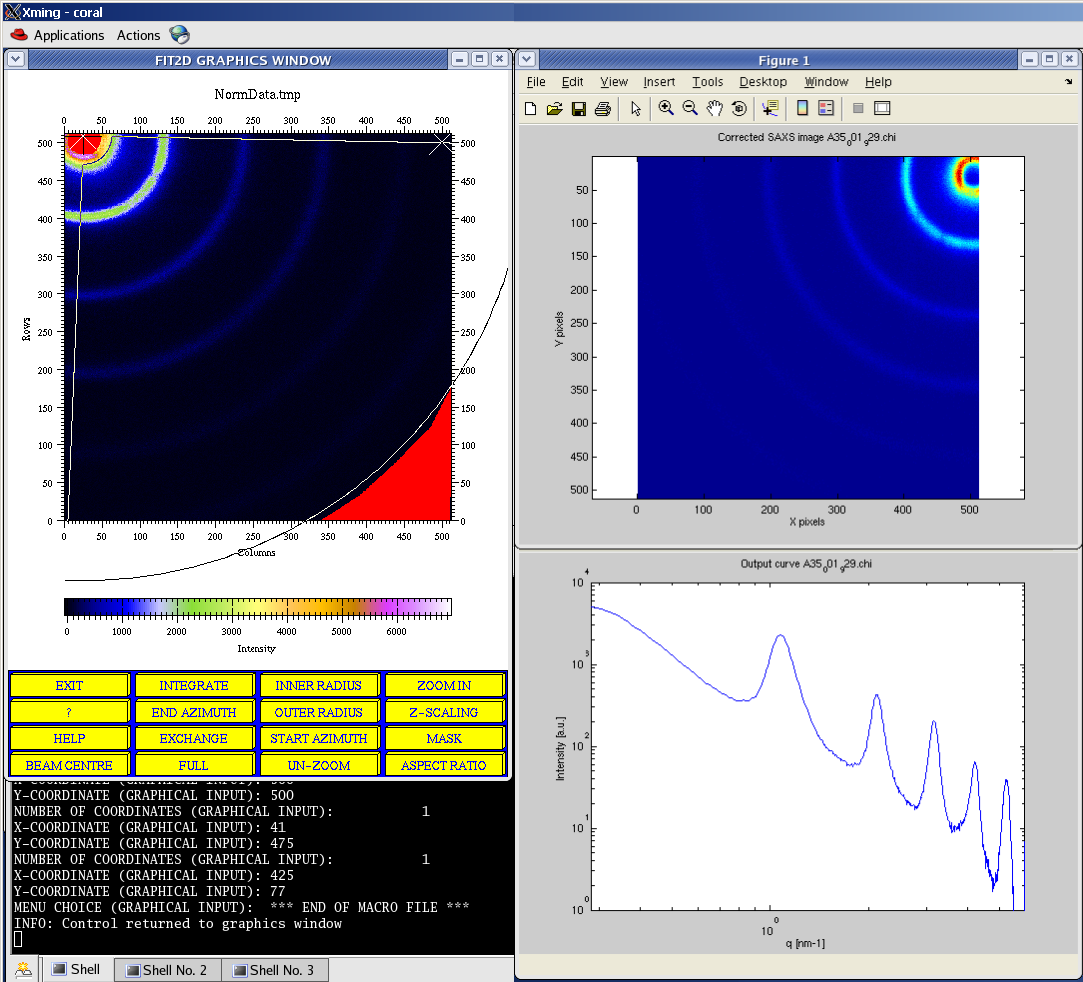Select the Zoom Out magnifier tool

[690, 109]
